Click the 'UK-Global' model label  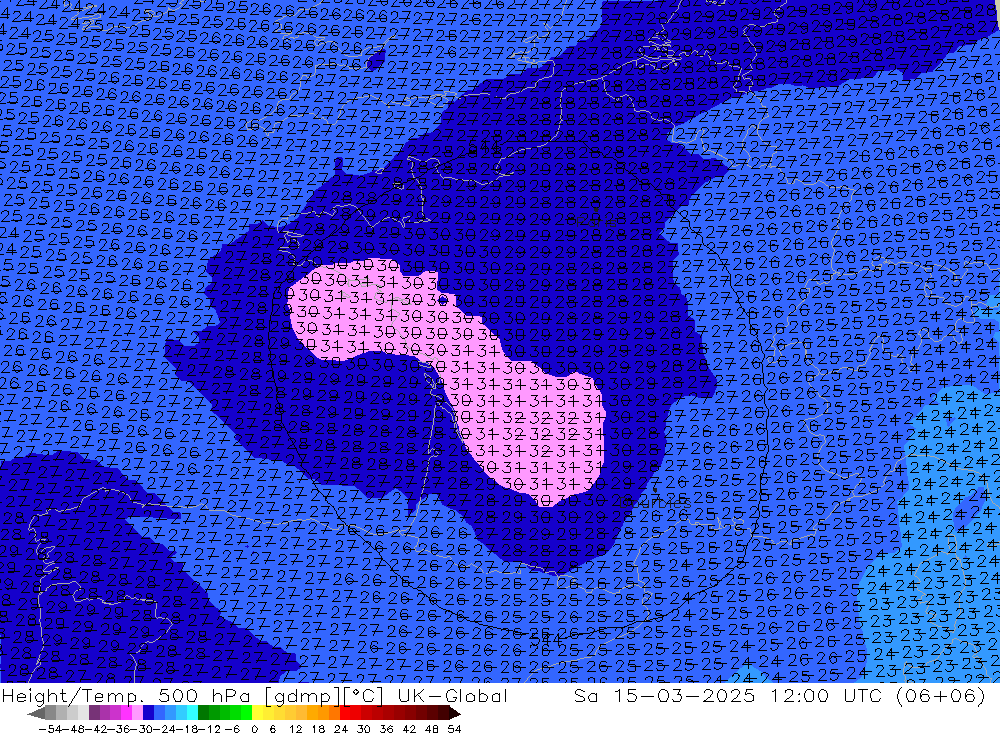tap(452, 695)
